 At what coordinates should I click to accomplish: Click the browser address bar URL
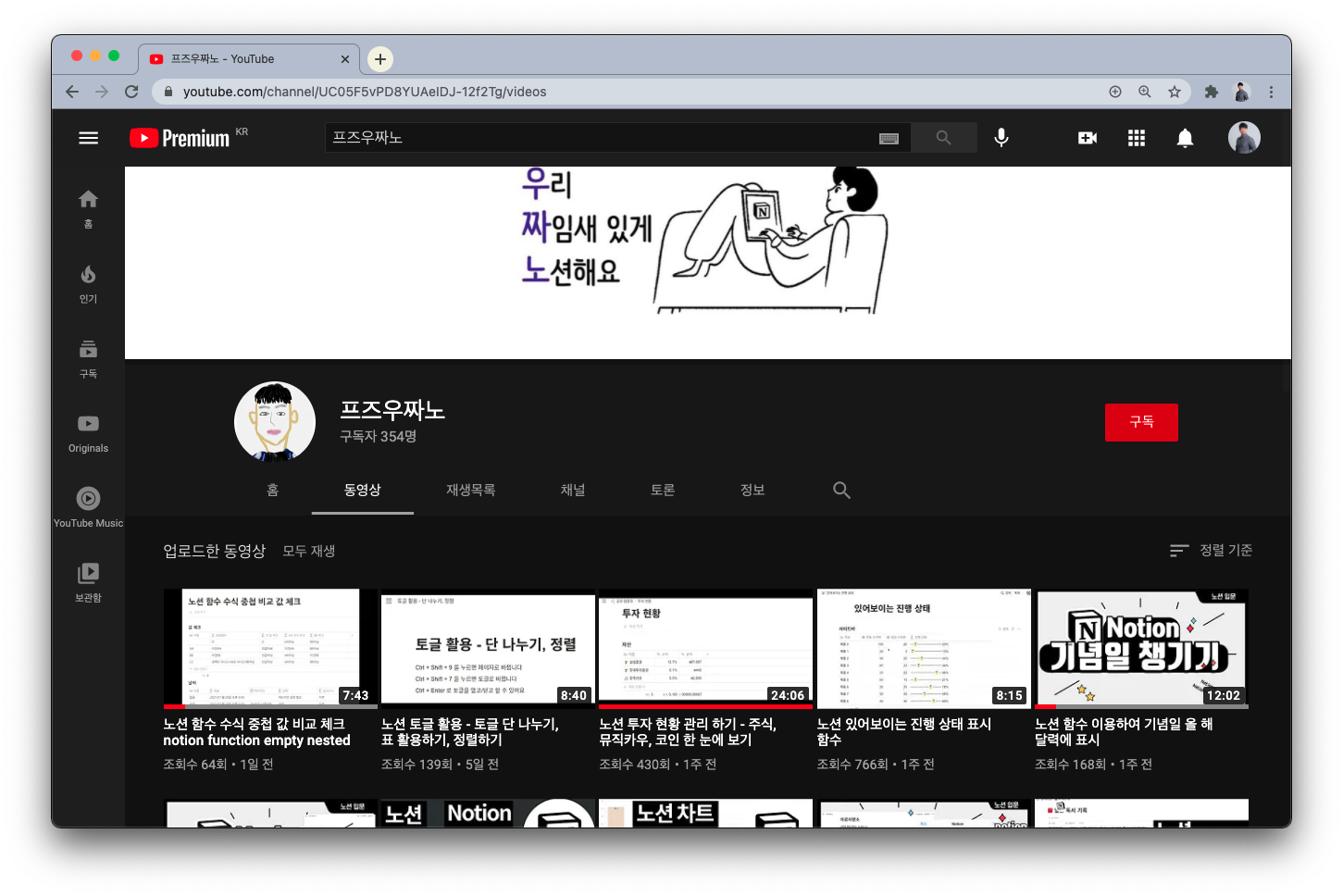coord(365,92)
